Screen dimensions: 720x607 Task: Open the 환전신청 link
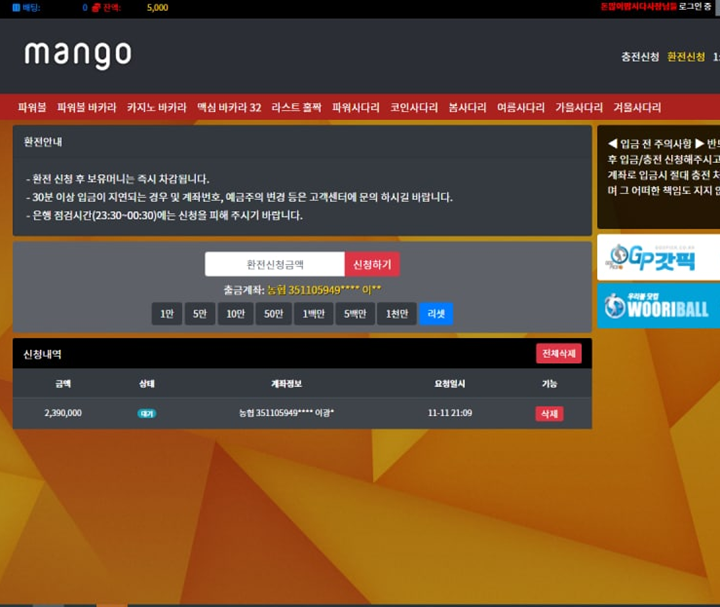[686, 56]
